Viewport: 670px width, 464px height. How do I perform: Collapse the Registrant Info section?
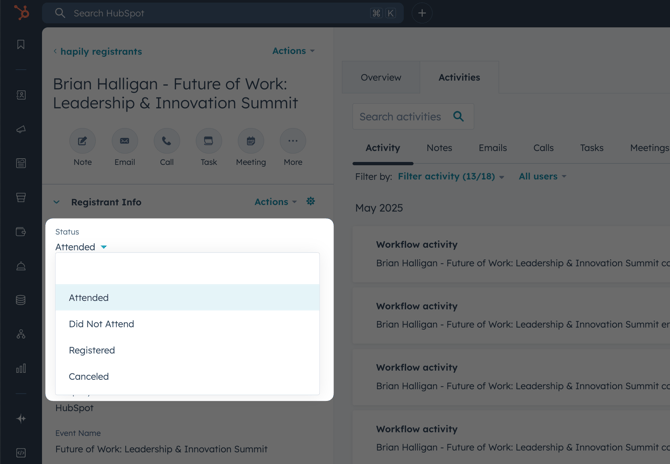(57, 202)
